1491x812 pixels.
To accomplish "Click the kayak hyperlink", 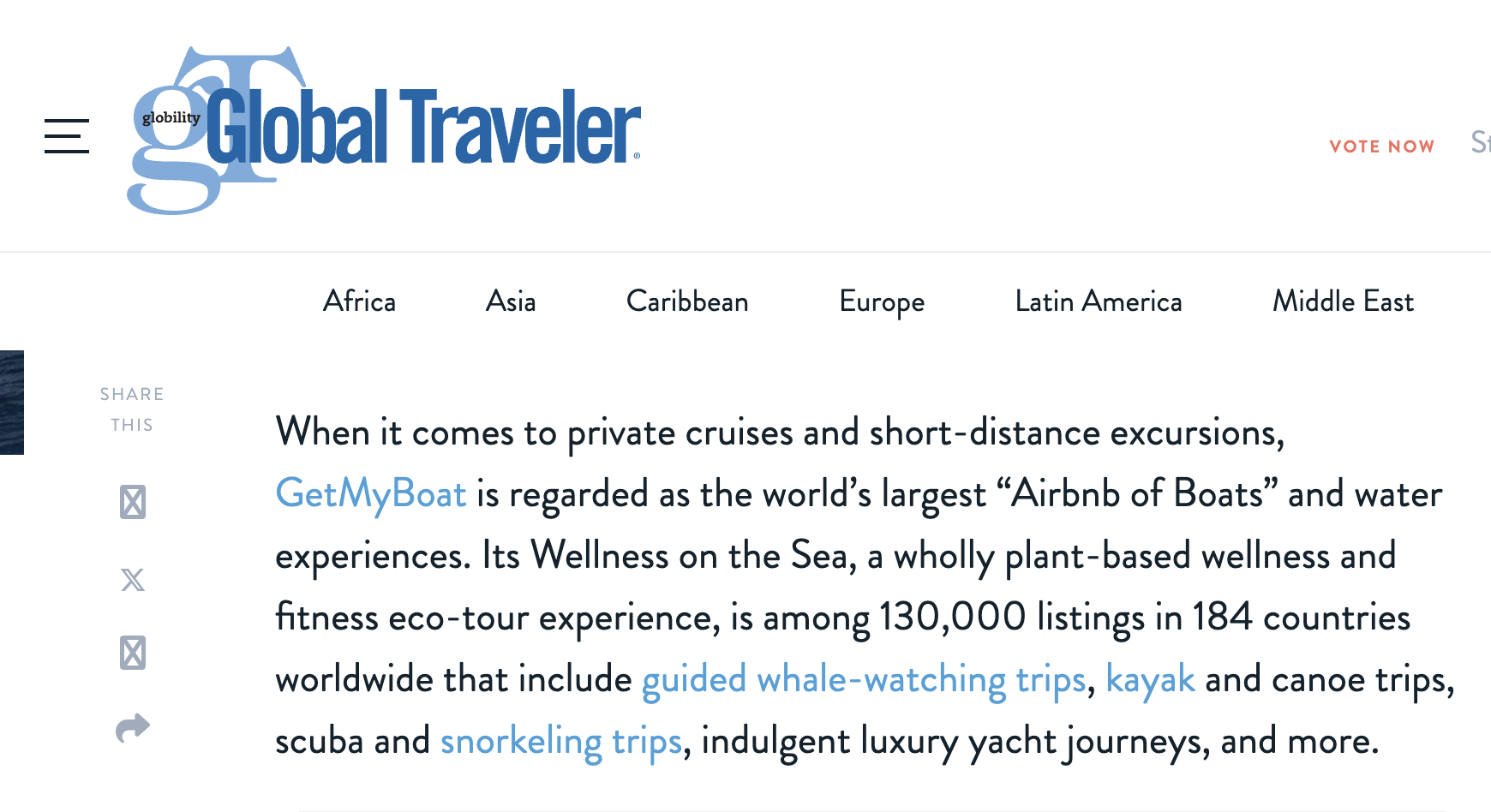I will [x=1150, y=679].
